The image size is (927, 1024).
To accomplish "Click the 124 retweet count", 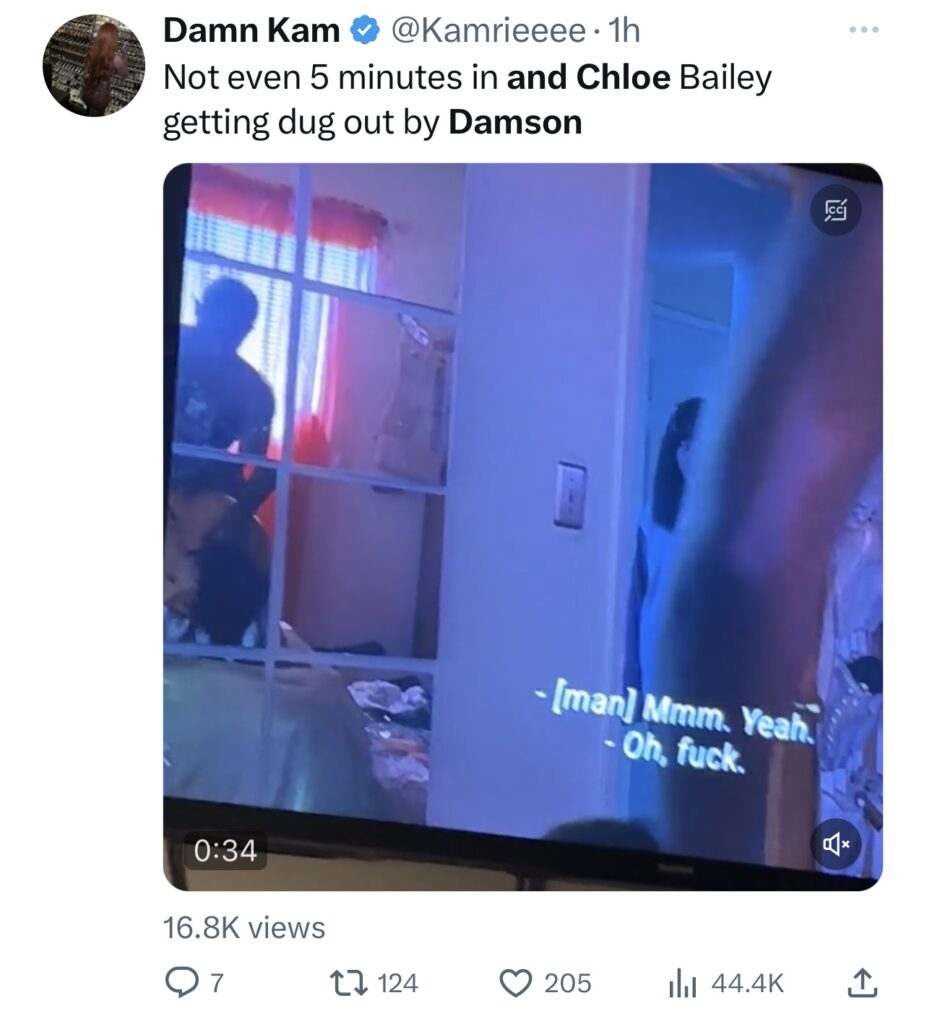I will [398, 984].
